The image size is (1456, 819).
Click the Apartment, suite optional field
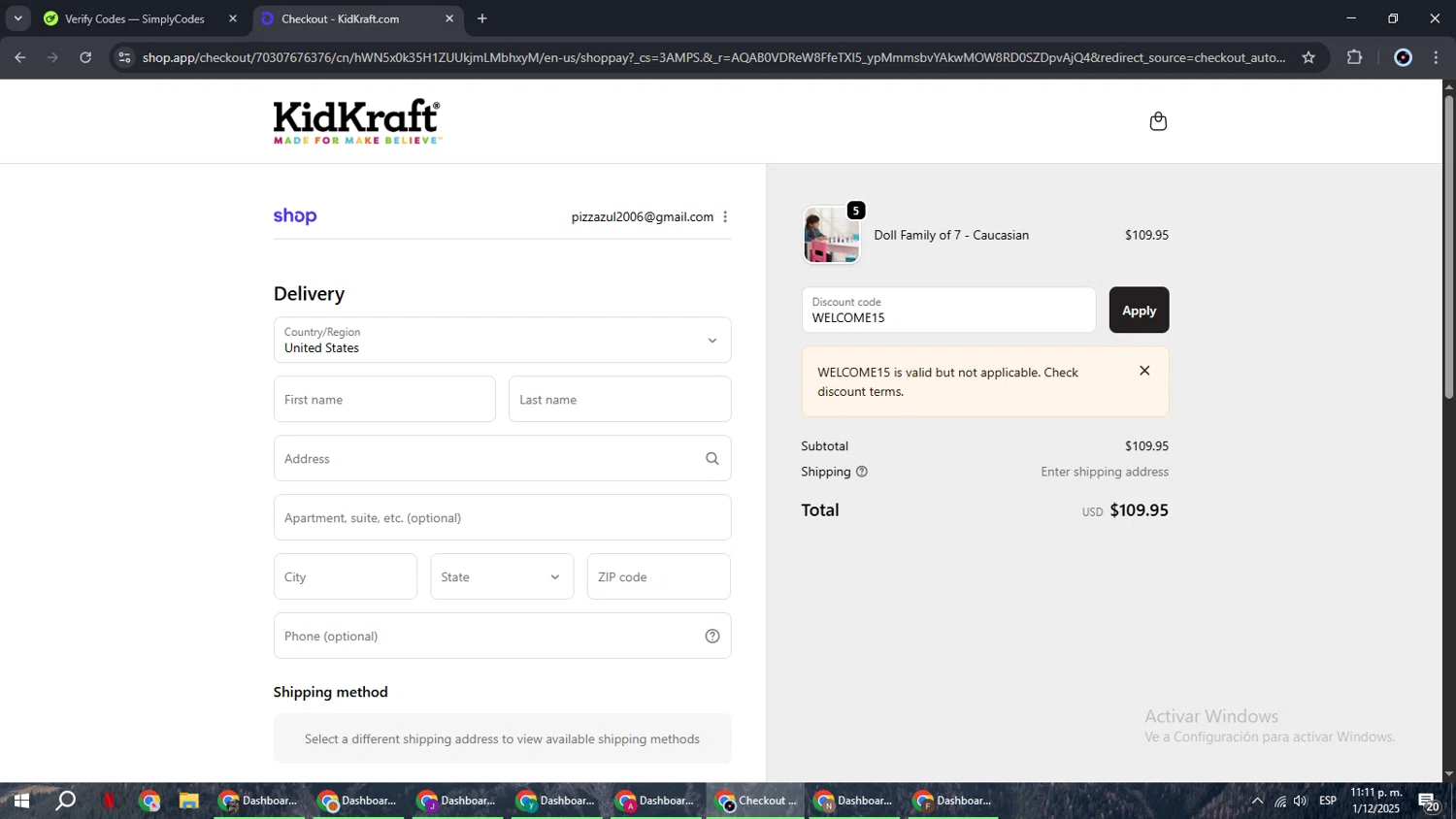[x=502, y=517]
